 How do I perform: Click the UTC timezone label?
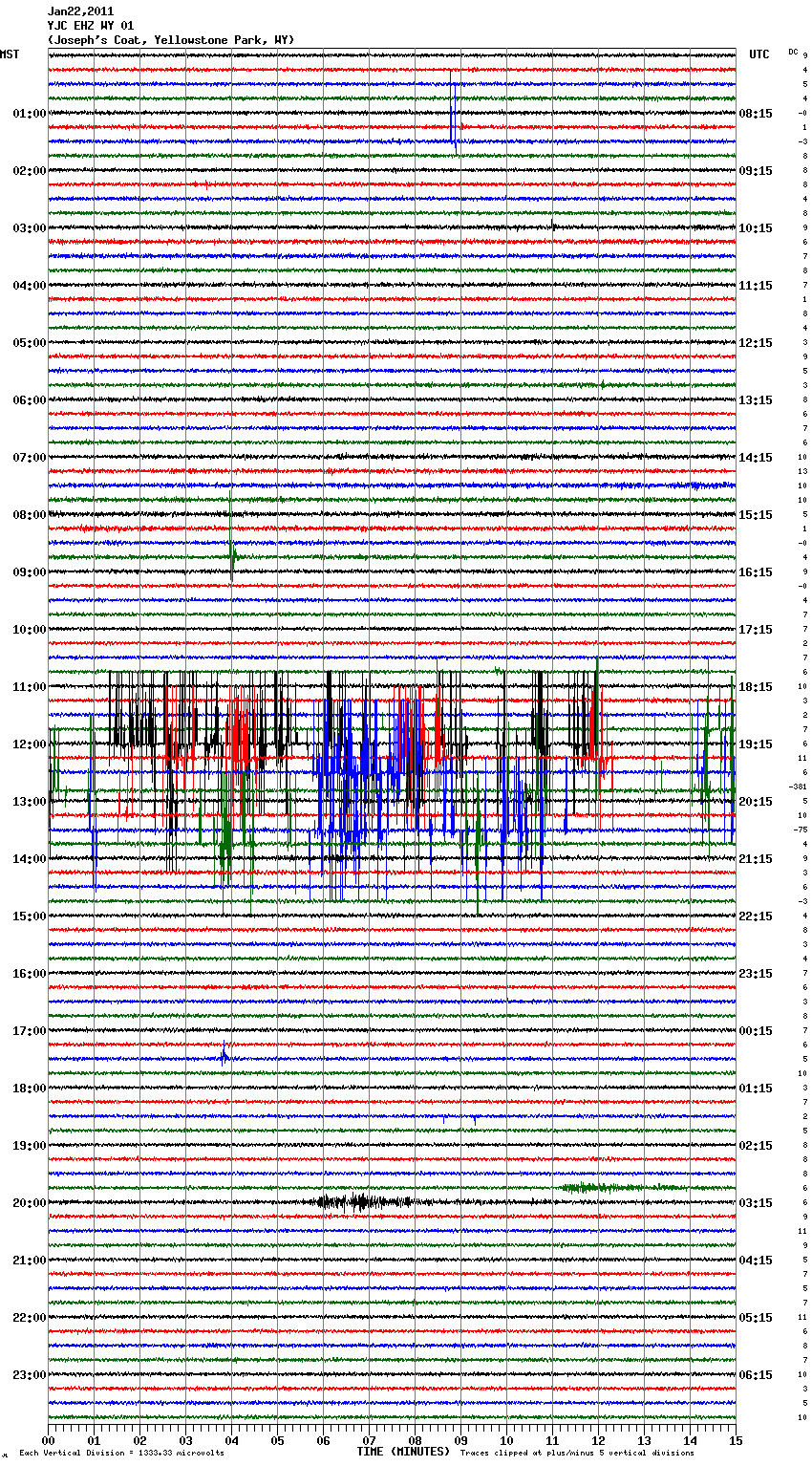(759, 54)
